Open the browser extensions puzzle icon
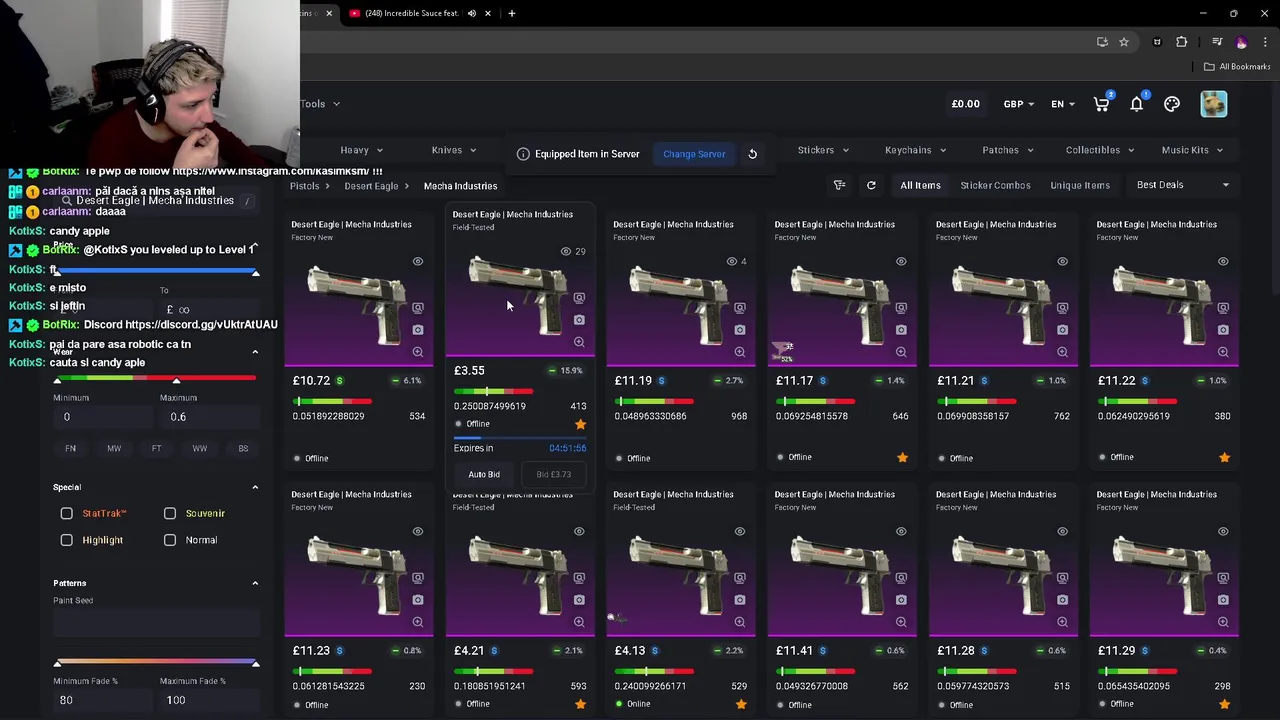 [1182, 42]
